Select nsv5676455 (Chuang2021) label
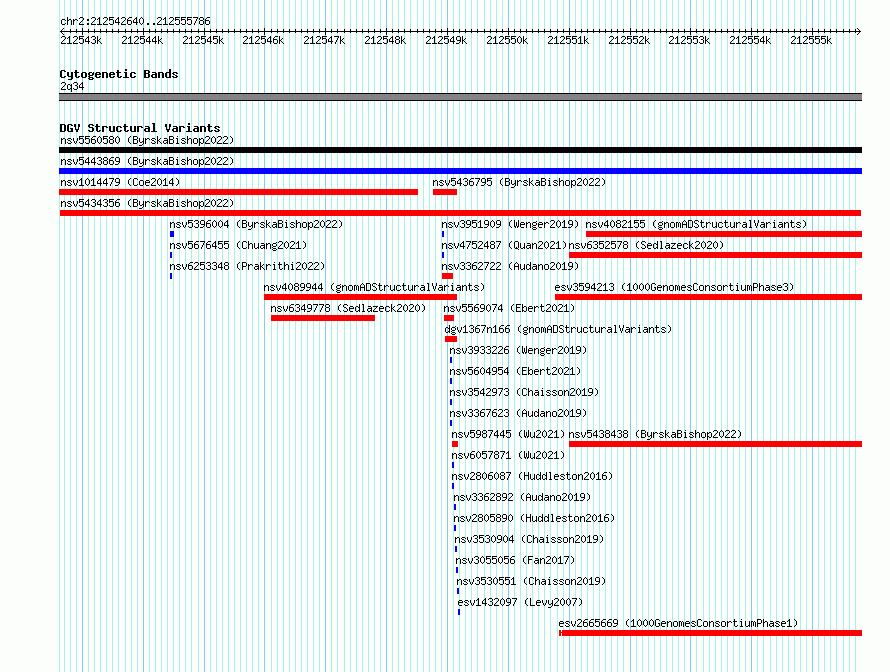The image size is (890, 672). click(x=238, y=245)
